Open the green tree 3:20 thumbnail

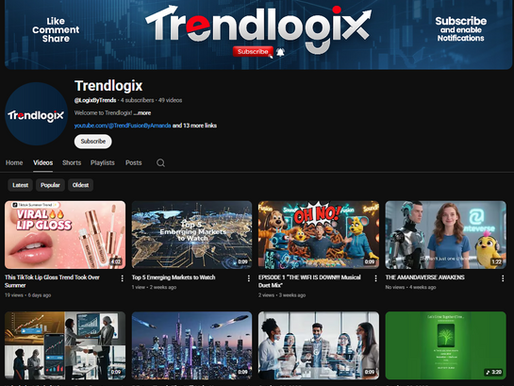click(446, 346)
